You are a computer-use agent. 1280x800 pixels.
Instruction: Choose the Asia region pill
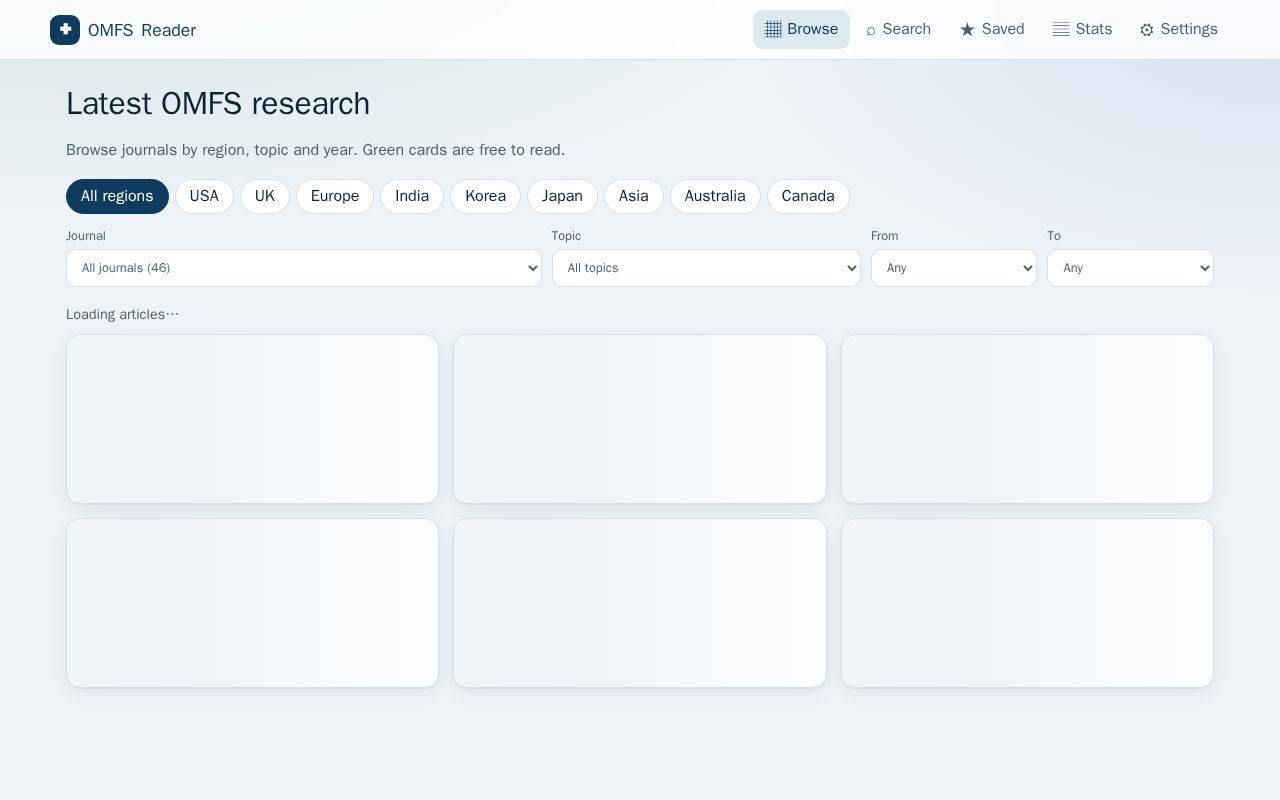coord(634,196)
